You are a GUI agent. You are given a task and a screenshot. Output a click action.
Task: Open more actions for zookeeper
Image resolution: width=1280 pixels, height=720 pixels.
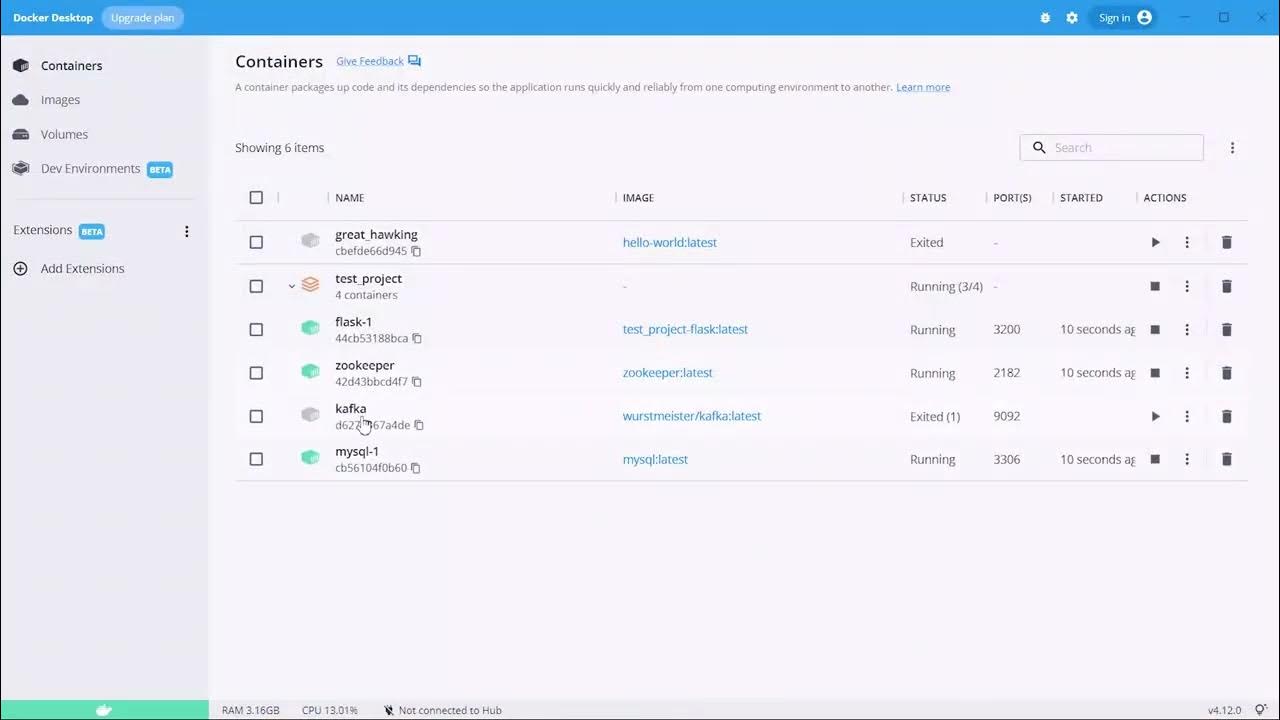(x=1187, y=373)
